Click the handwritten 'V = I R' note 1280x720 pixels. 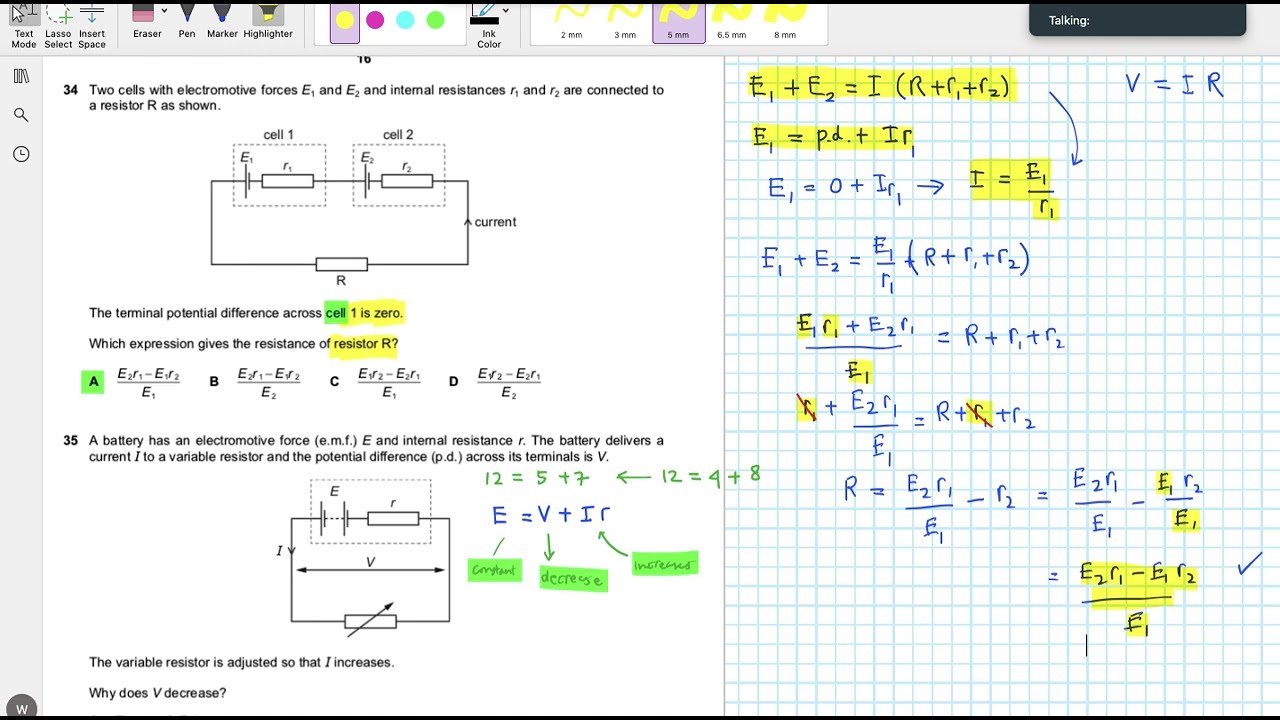coord(1174,84)
